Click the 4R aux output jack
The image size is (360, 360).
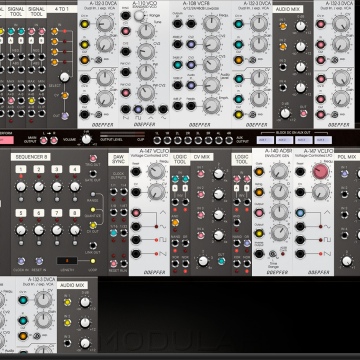[x=229, y=140]
